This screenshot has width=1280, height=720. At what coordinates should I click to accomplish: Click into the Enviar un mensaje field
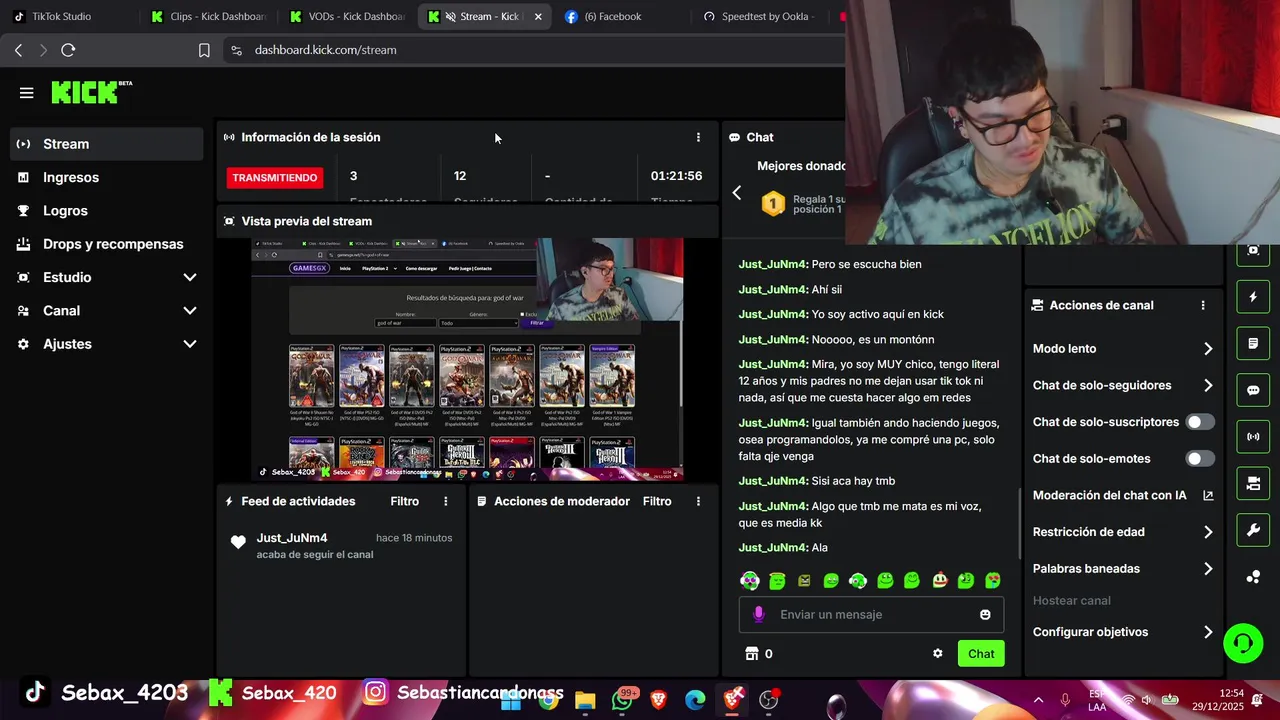click(871, 614)
